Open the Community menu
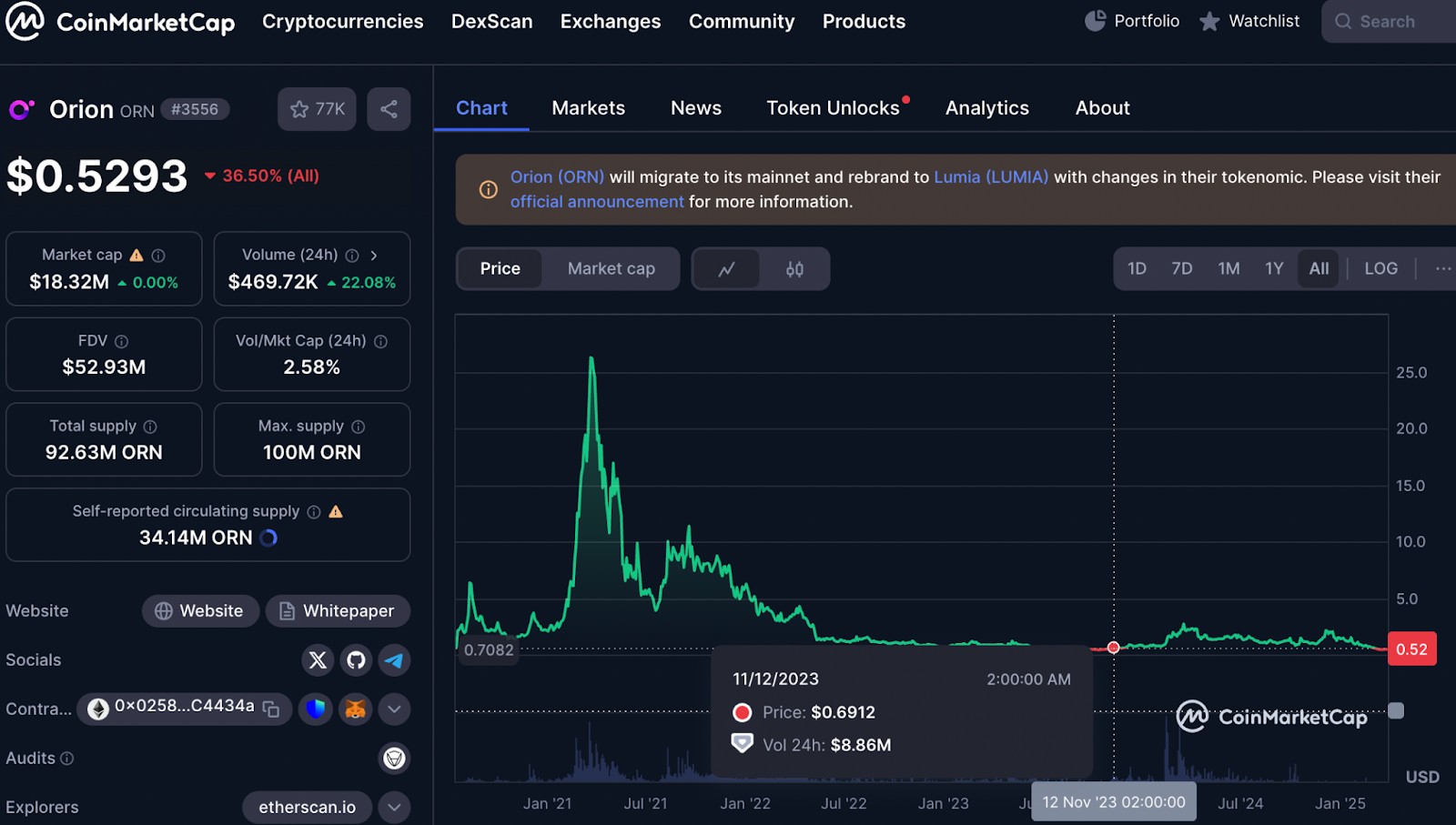 coord(742,21)
